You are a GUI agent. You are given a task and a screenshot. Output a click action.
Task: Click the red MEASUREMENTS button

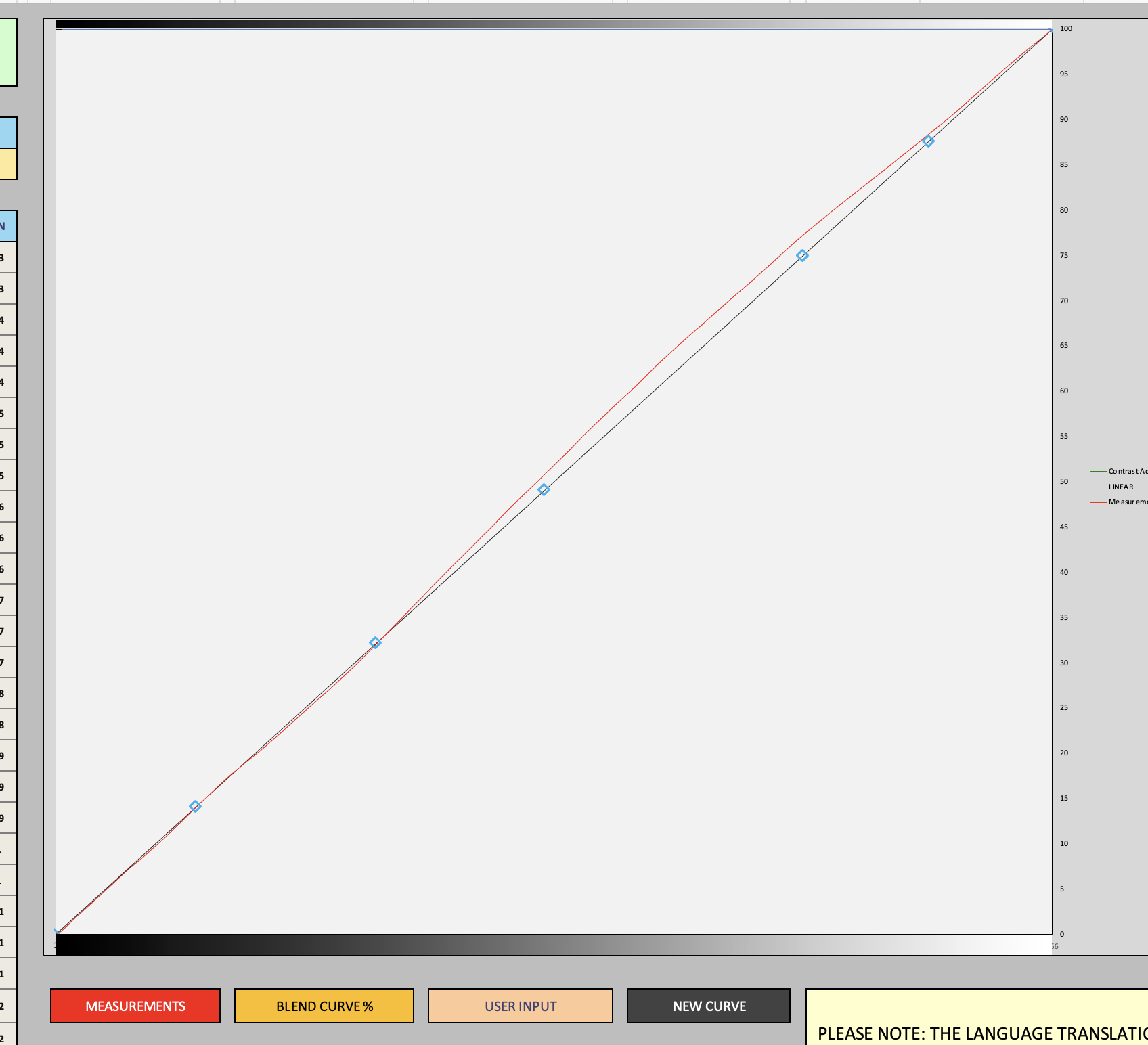tap(135, 1006)
